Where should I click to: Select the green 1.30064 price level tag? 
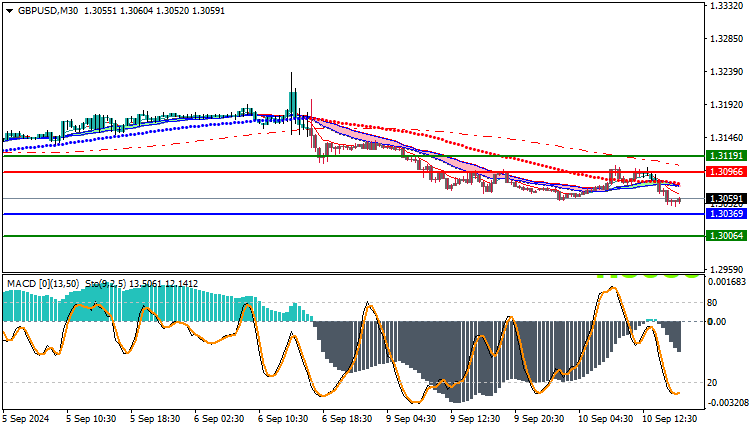[726, 236]
